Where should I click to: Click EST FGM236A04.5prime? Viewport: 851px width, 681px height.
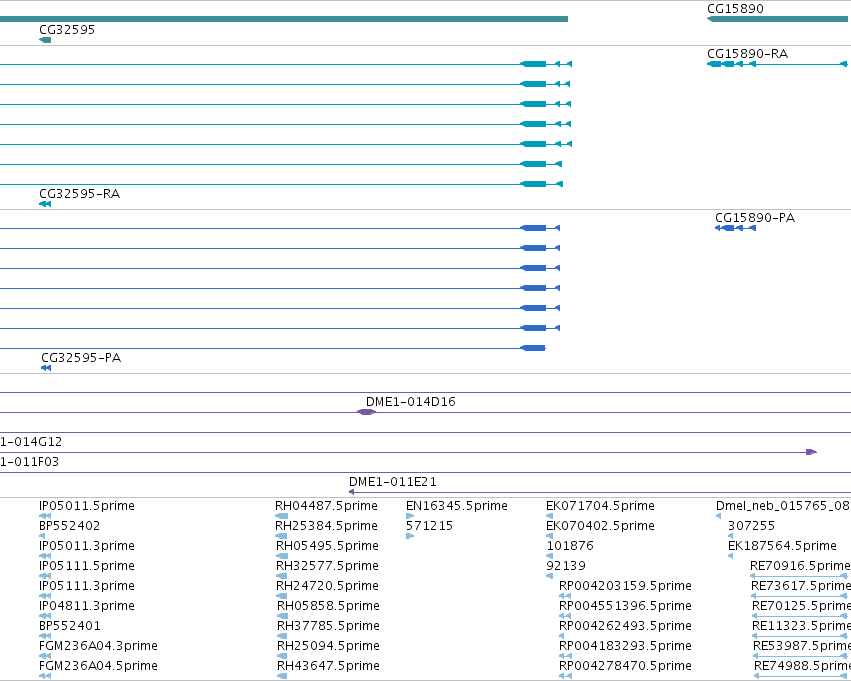click(98, 666)
